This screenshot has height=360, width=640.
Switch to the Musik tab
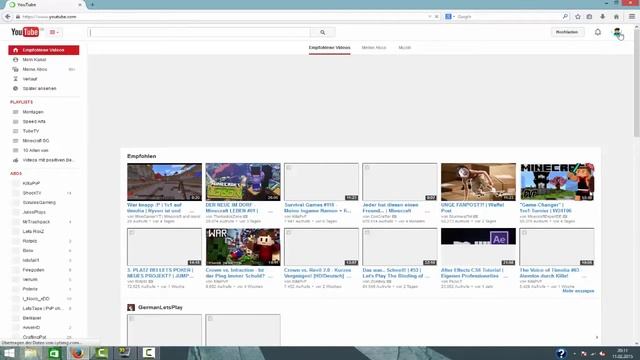pyautogui.click(x=404, y=48)
